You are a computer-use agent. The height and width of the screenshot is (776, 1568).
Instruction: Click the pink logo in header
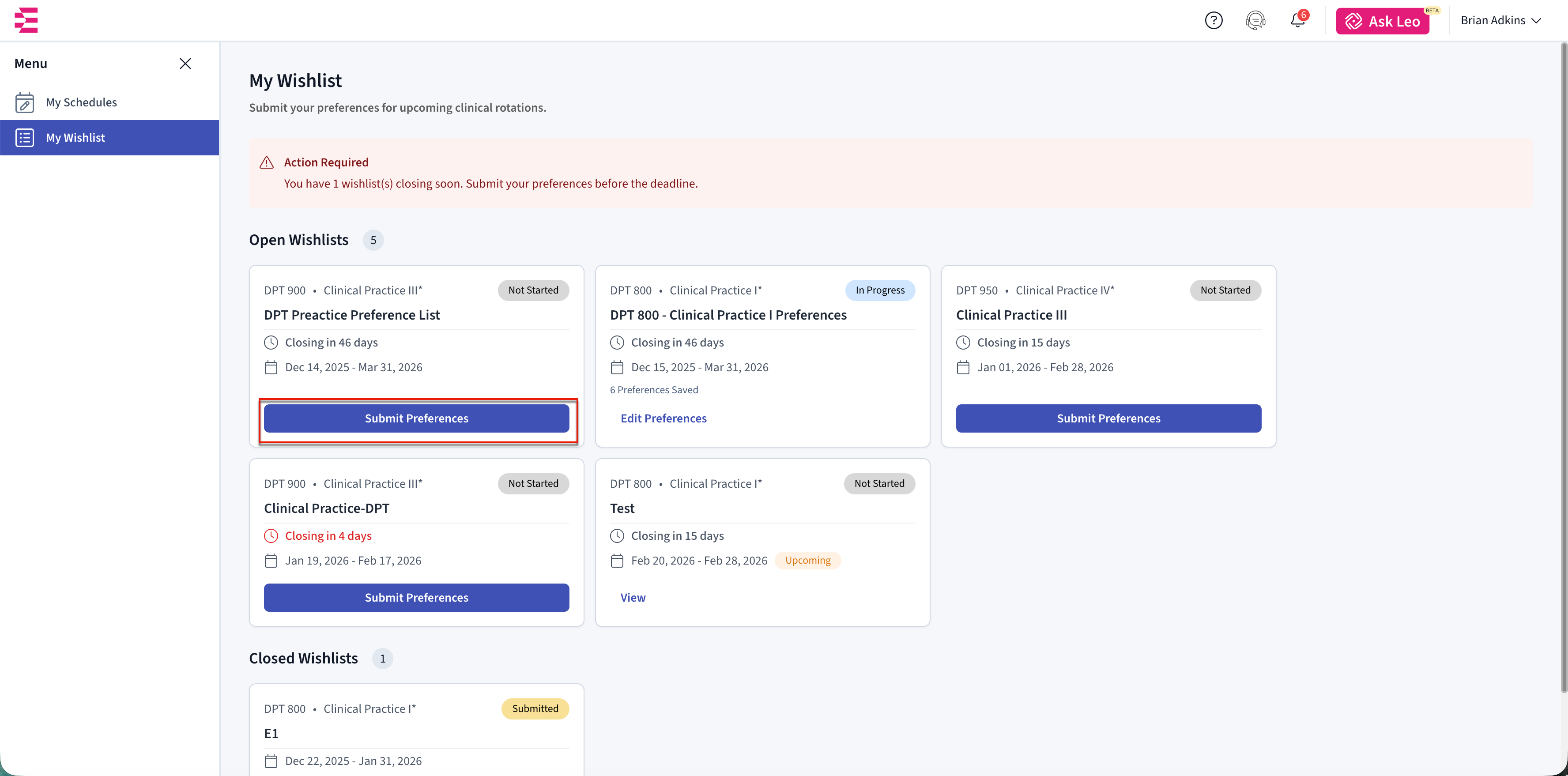click(x=26, y=20)
